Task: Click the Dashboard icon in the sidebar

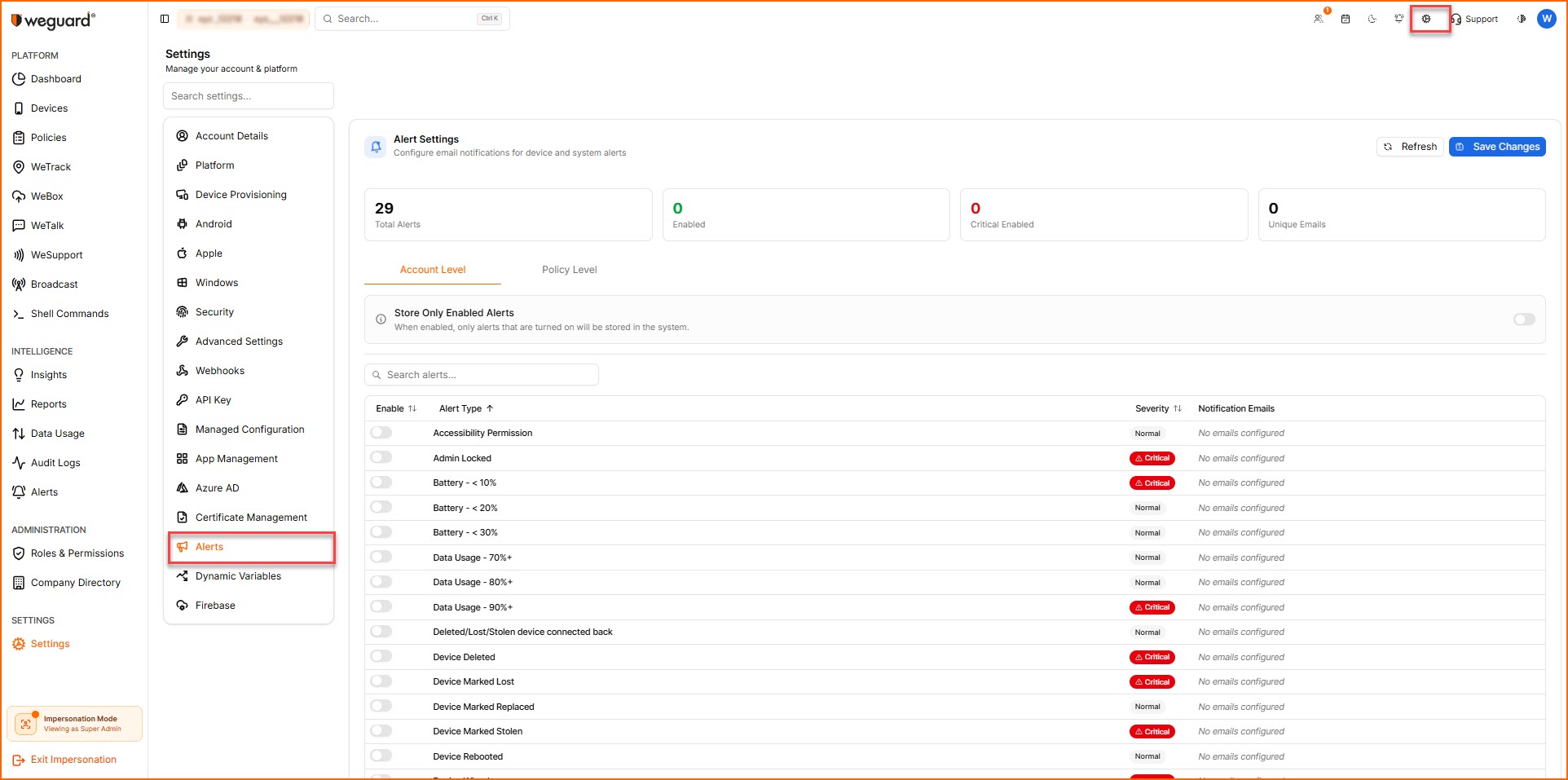Action: (19, 79)
